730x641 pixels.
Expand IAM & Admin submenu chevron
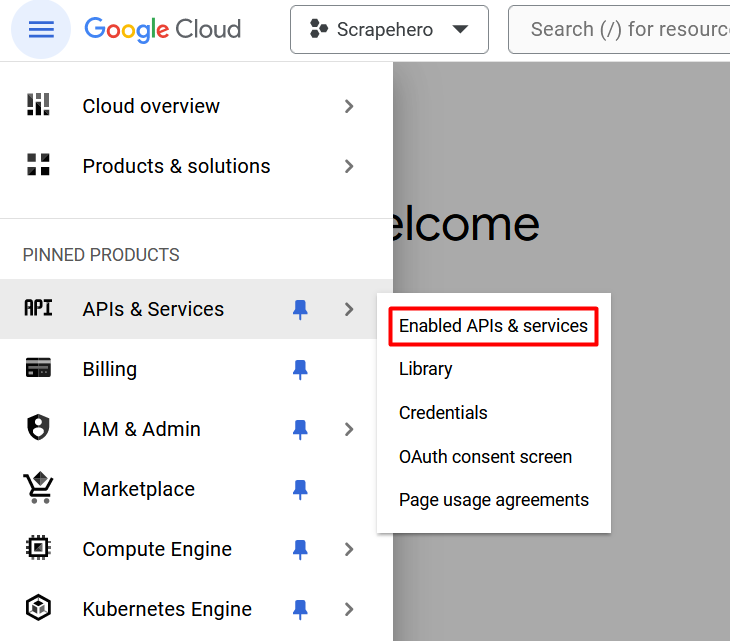(x=349, y=430)
